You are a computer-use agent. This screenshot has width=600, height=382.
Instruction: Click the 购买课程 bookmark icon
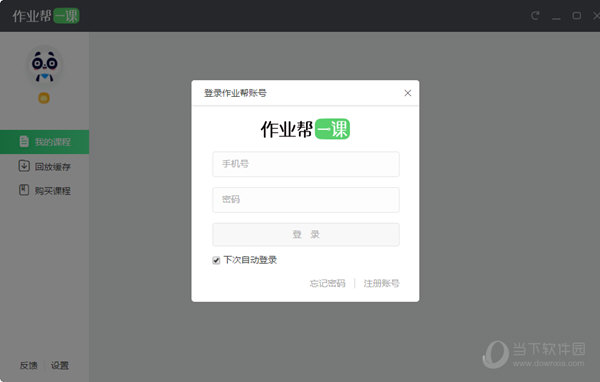click(x=24, y=190)
